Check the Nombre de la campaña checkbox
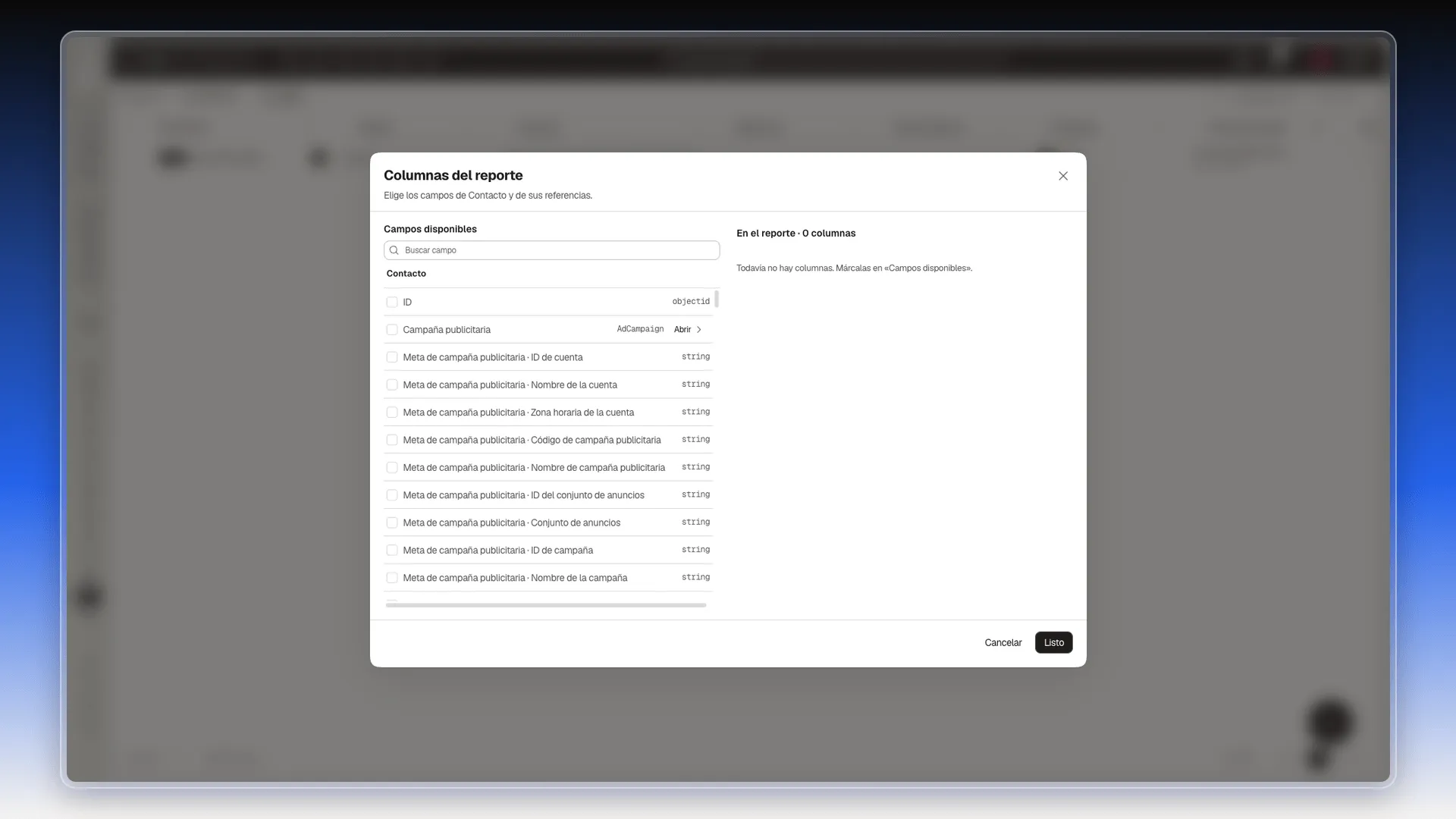Screen dimensions: 1456x819 (x=392, y=578)
